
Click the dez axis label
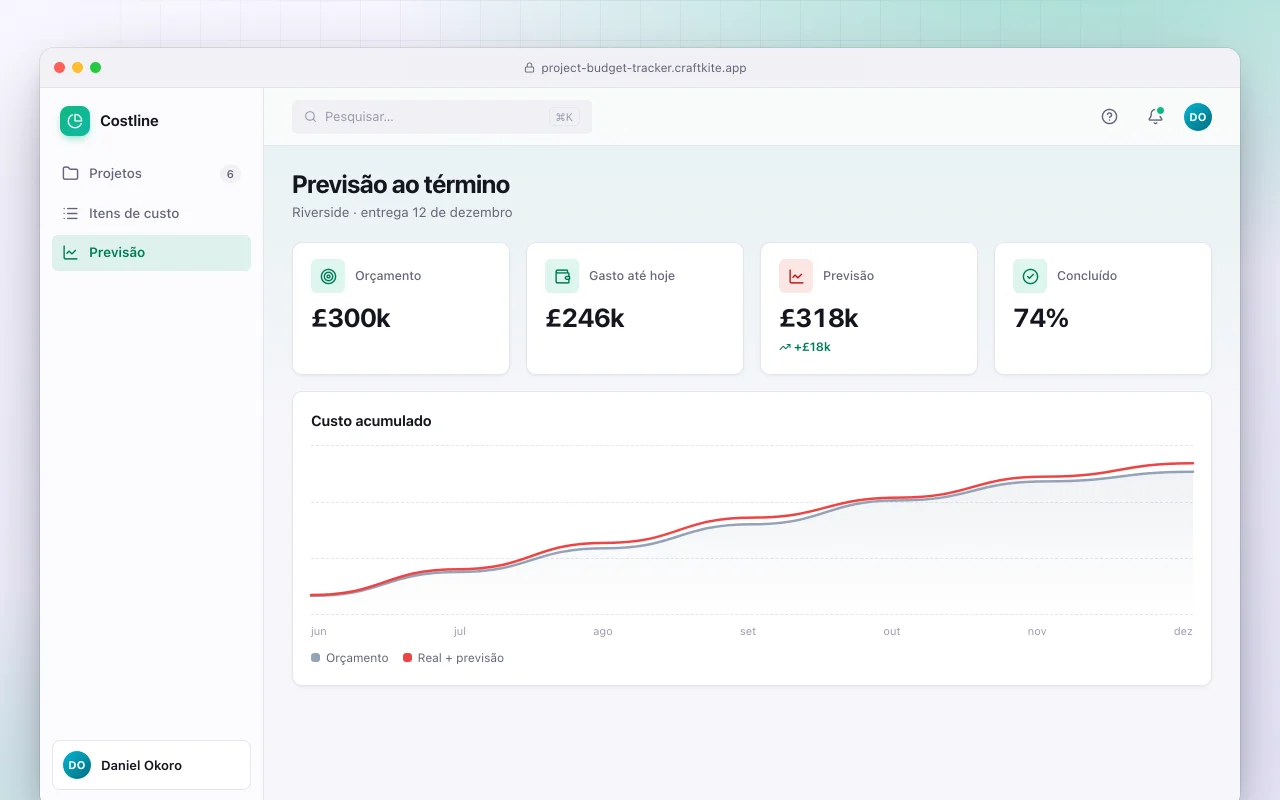point(1184,631)
